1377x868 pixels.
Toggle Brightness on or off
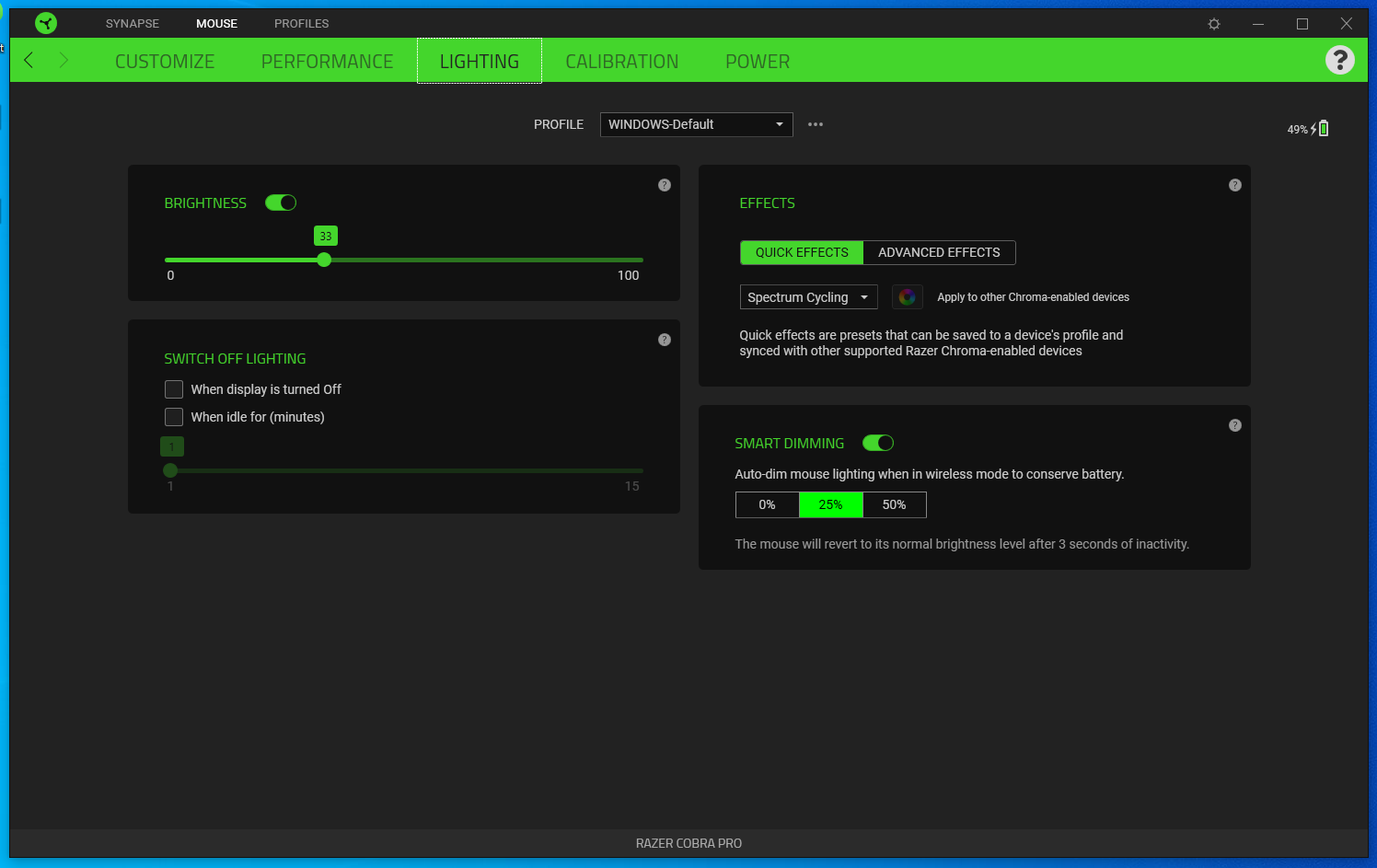click(x=281, y=203)
